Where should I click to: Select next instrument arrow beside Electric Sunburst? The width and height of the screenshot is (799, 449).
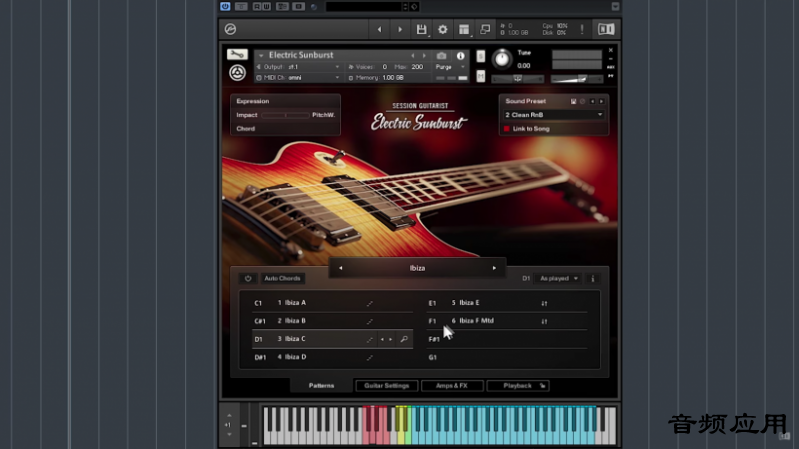point(424,55)
